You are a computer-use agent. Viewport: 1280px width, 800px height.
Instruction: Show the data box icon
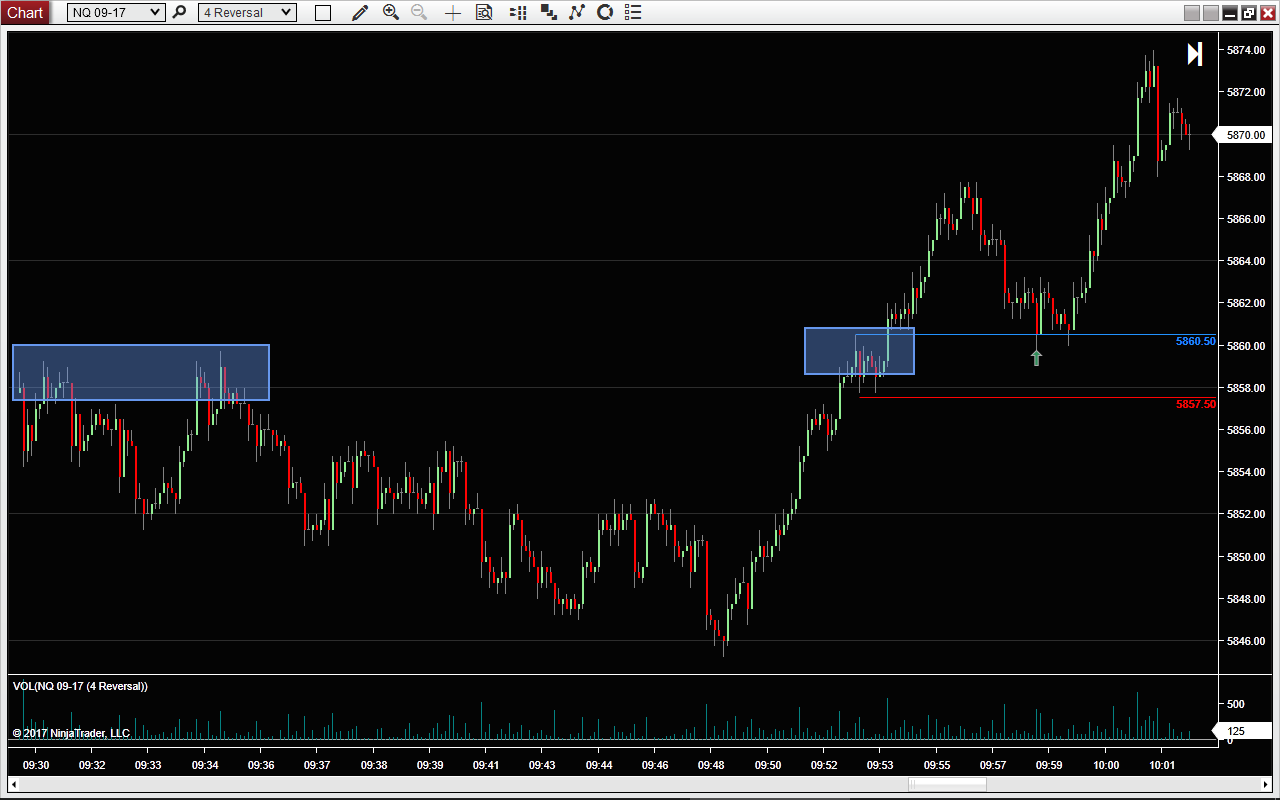tap(484, 12)
